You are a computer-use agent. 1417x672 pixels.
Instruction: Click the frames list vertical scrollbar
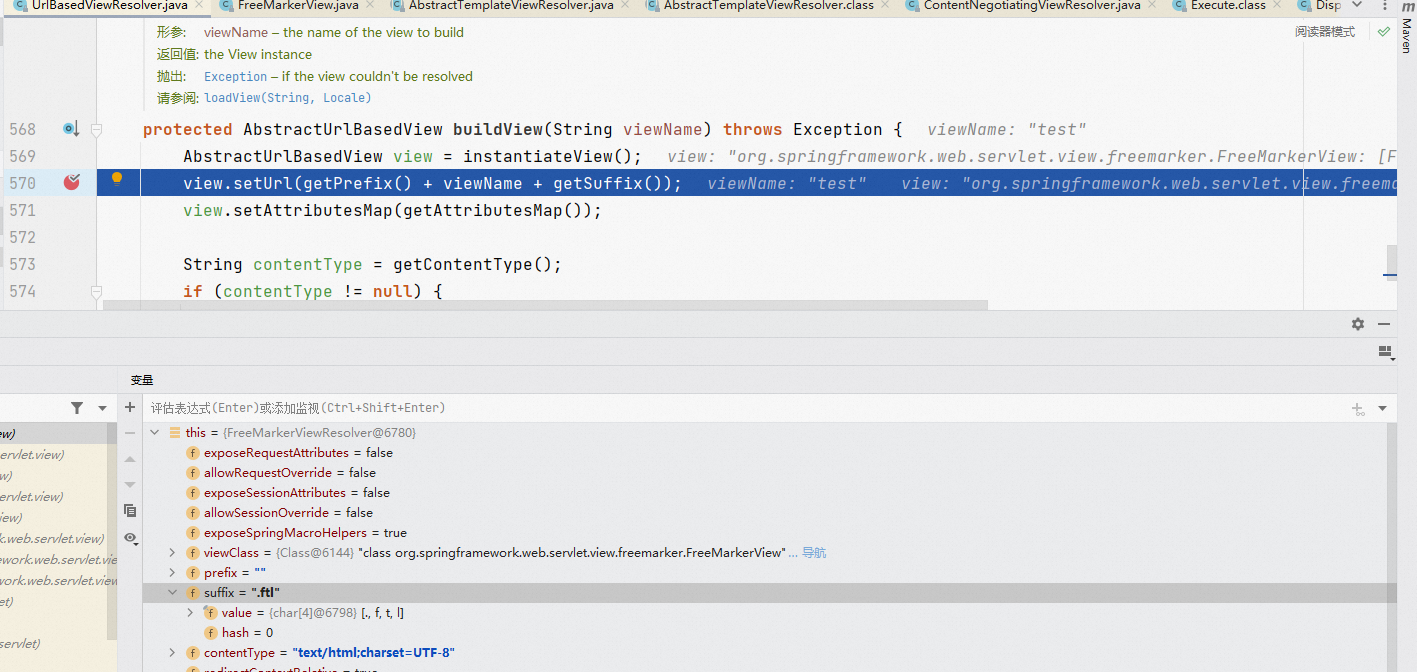pyautogui.click(x=112, y=530)
